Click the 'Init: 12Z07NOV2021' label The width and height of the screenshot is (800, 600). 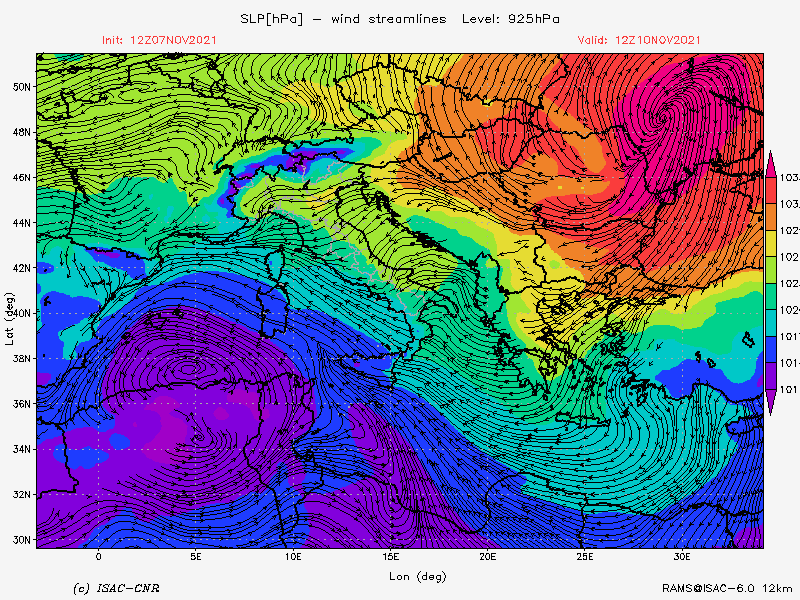tap(159, 40)
